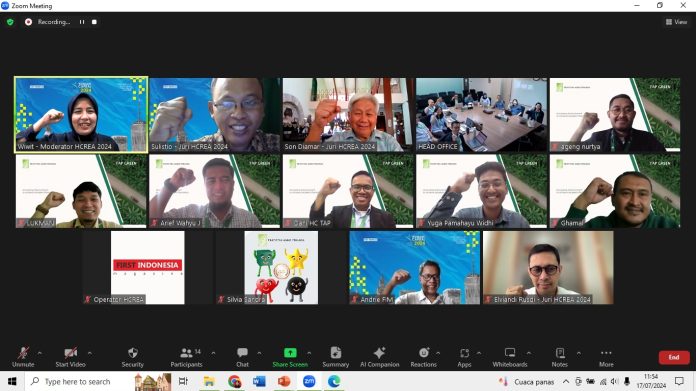Pause the recording

(82, 22)
